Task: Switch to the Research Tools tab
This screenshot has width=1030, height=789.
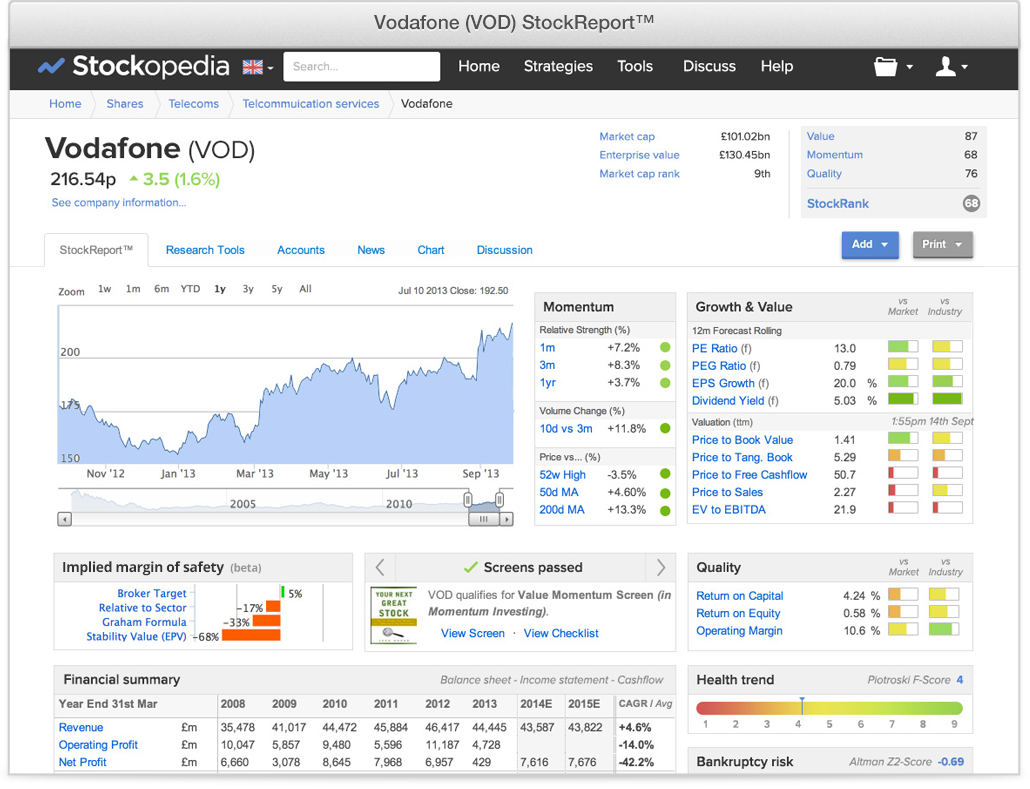Action: click(x=205, y=250)
